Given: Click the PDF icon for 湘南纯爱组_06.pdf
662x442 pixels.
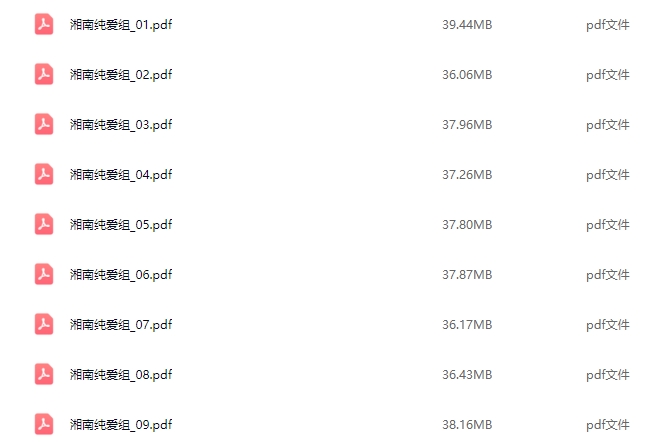Looking at the screenshot, I should click(44, 274).
